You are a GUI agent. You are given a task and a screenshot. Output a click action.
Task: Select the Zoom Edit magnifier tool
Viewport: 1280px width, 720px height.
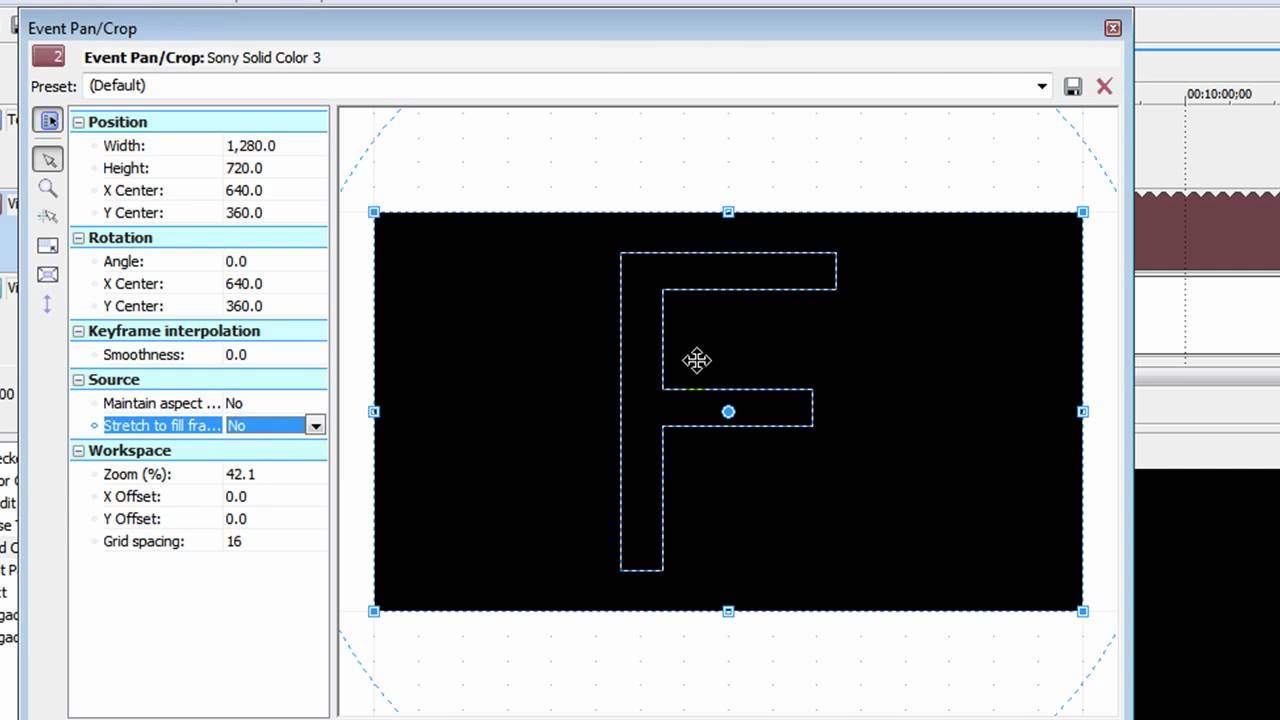[48, 188]
